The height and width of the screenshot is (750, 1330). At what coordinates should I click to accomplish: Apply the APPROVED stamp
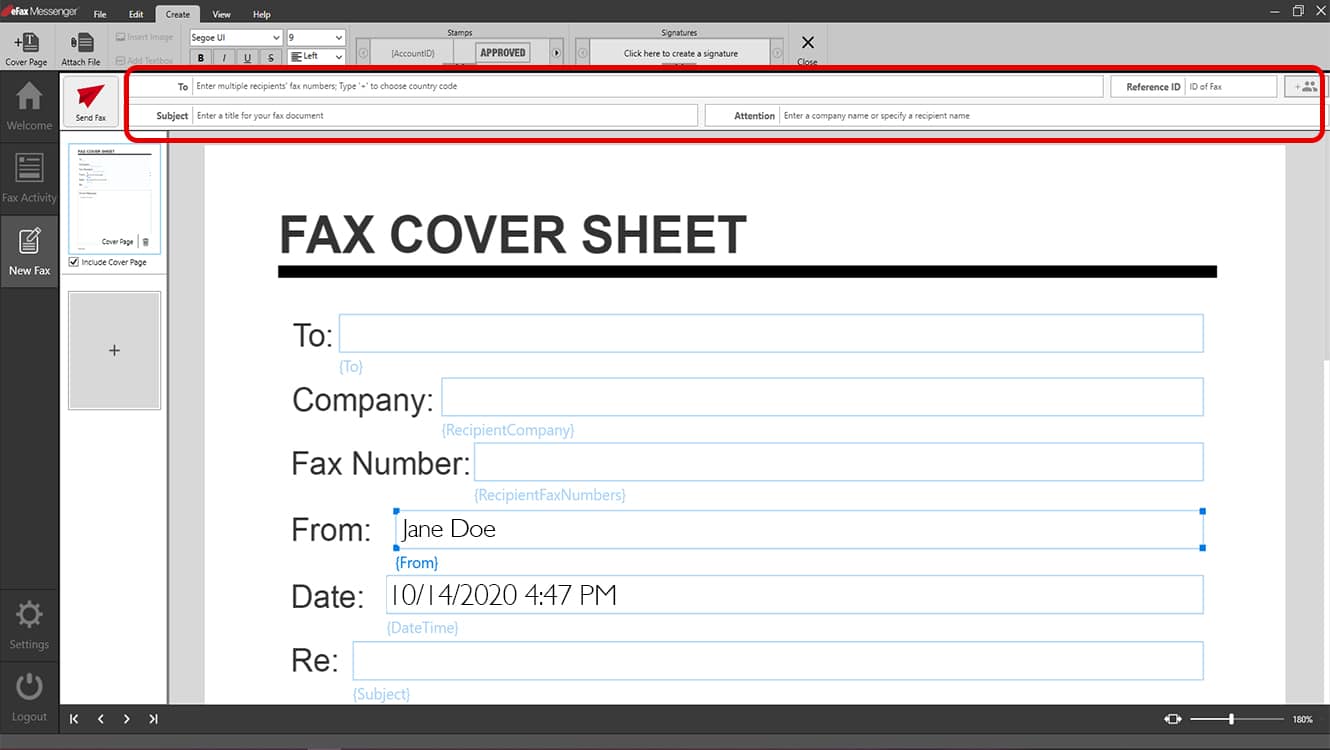point(501,51)
